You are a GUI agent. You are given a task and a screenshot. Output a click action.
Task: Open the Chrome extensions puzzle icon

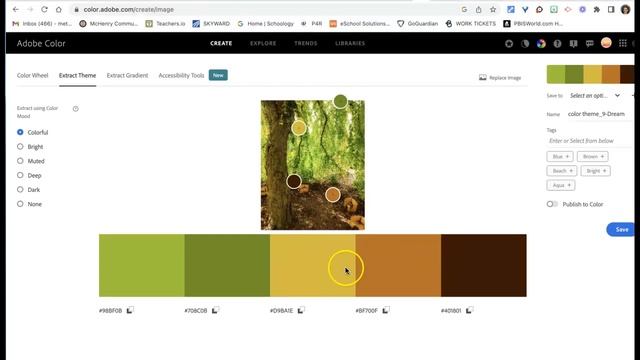click(597, 9)
